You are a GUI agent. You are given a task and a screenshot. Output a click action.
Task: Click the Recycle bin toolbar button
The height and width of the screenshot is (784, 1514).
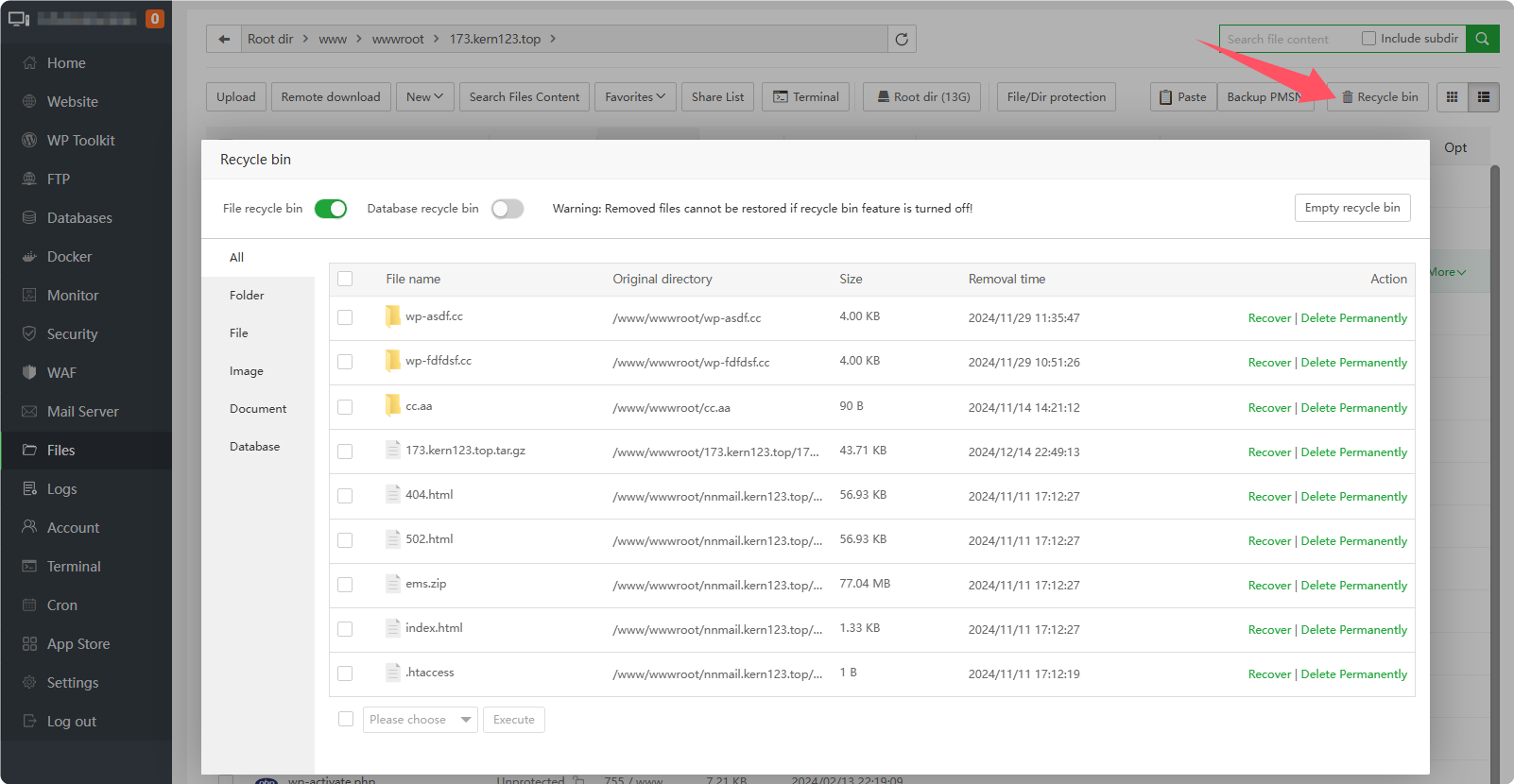pos(1379,97)
